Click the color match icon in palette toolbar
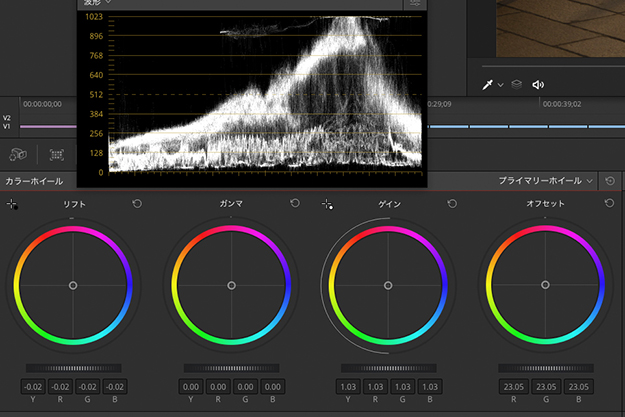 coord(59,155)
